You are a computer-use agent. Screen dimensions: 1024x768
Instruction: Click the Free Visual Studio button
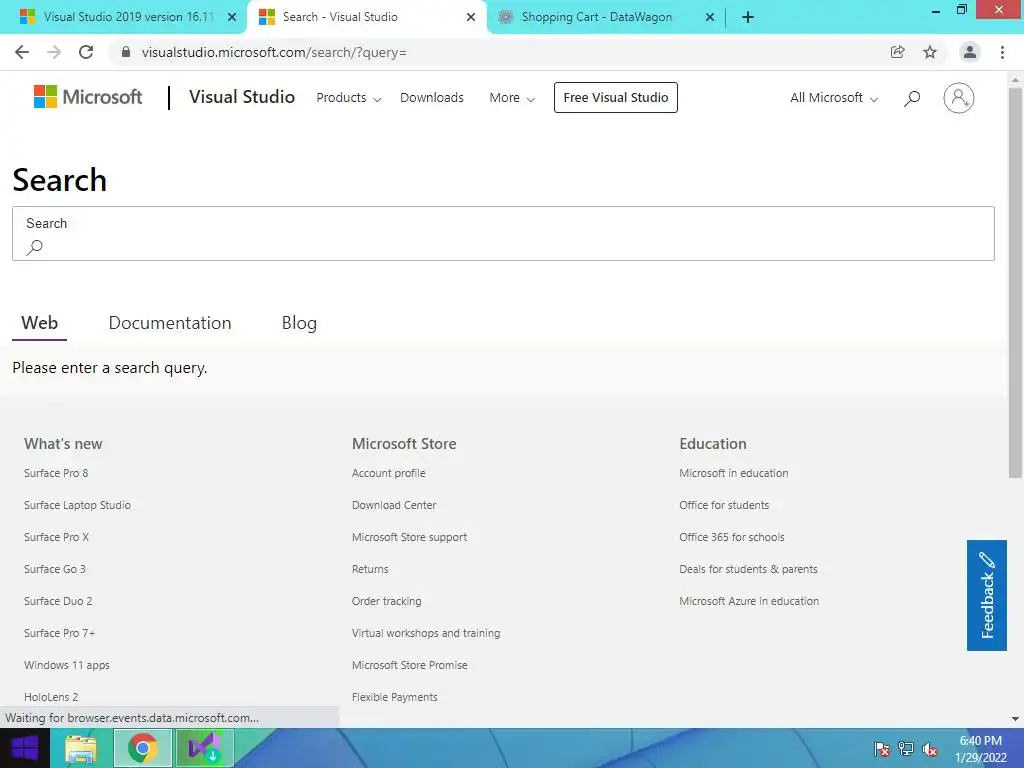616,97
